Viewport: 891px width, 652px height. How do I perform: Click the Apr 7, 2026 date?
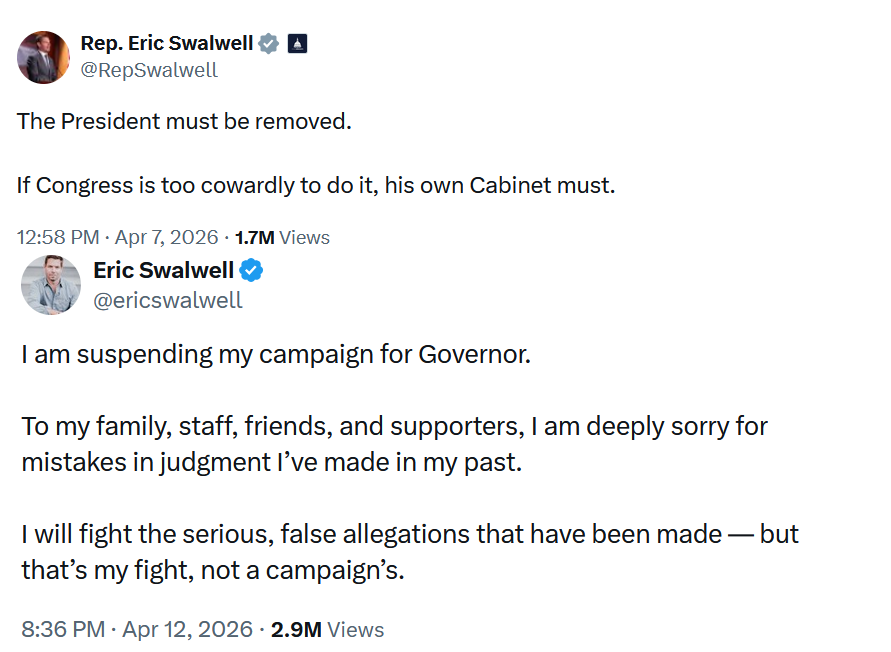[x=168, y=238]
